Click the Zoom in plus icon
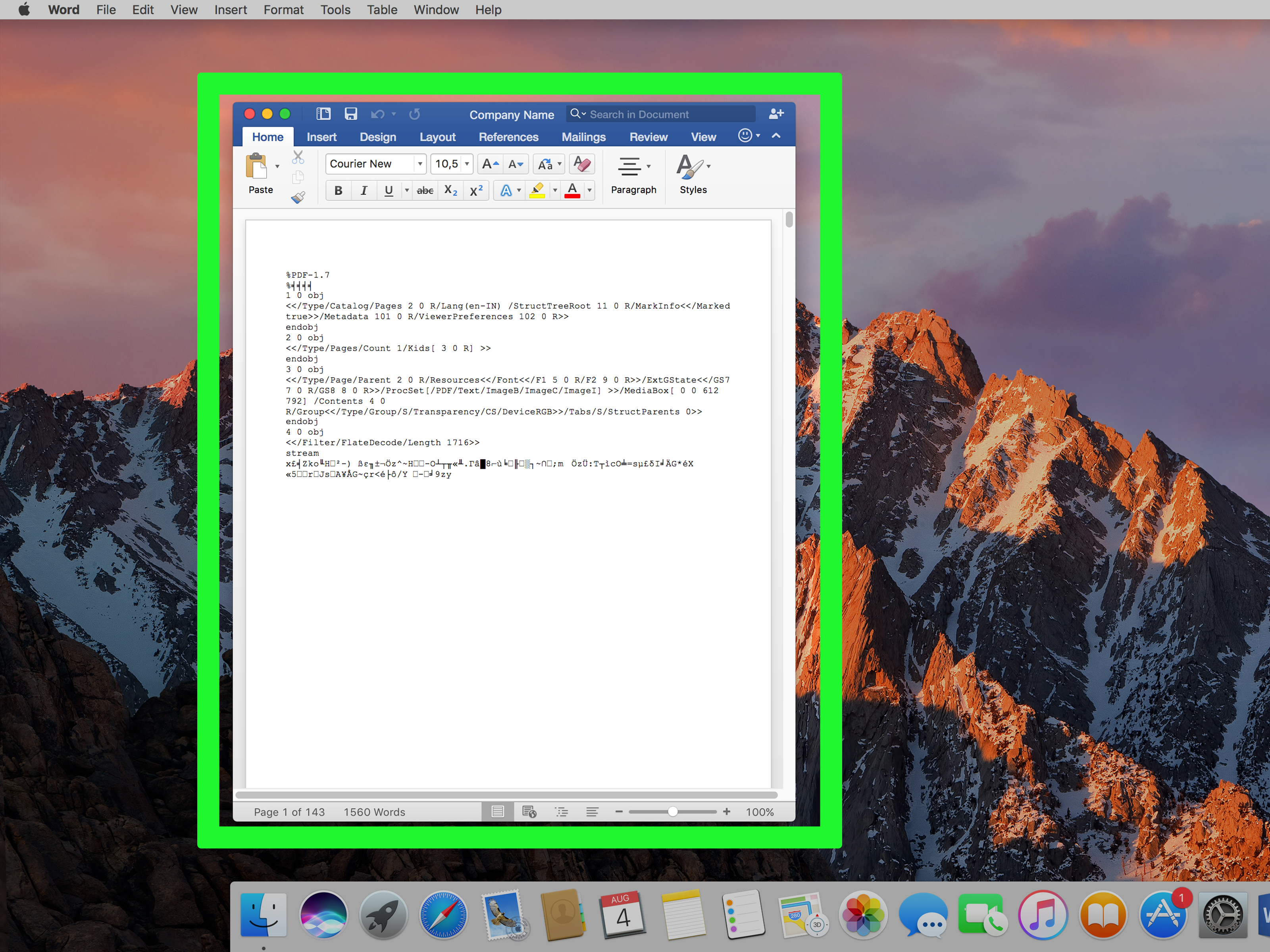Screen dimensions: 1270x952 (726, 812)
